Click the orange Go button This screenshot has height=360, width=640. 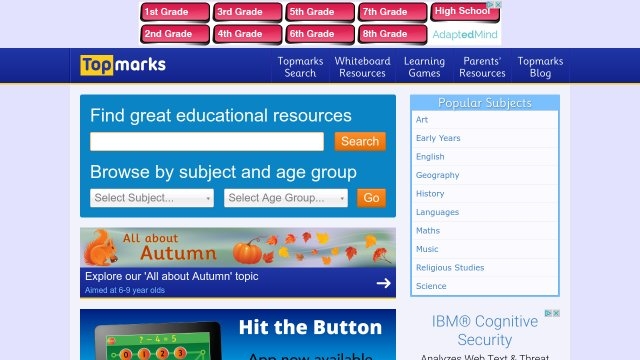tap(371, 198)
